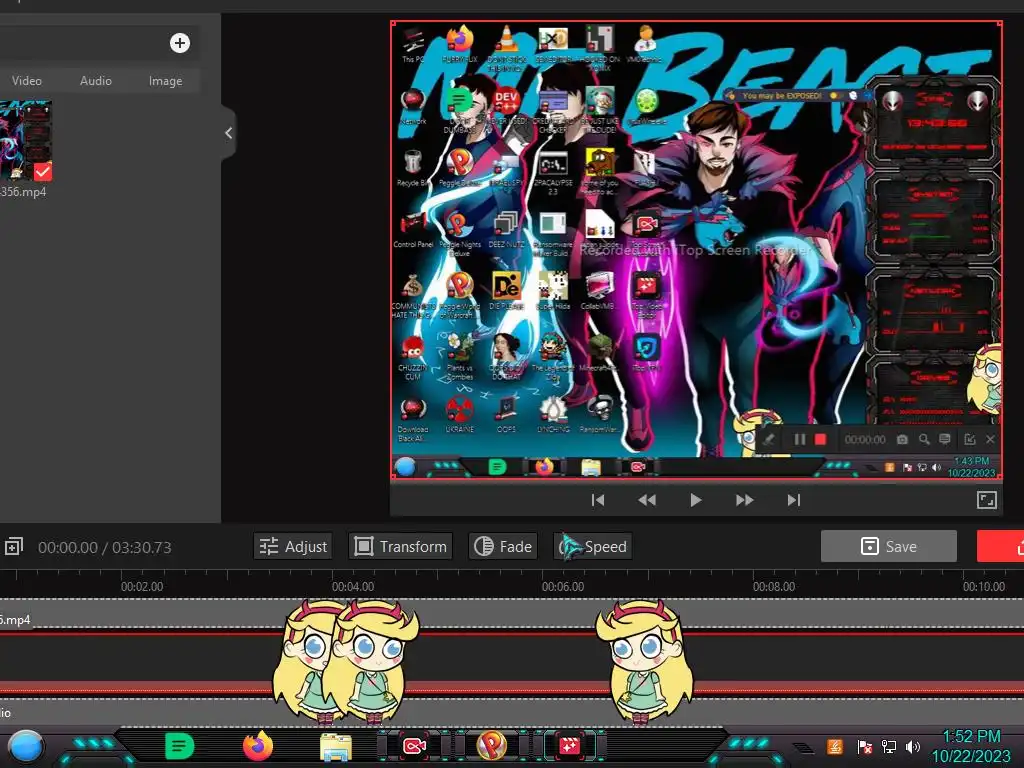Click the fast-forward button under the preview

click(744, 500)
